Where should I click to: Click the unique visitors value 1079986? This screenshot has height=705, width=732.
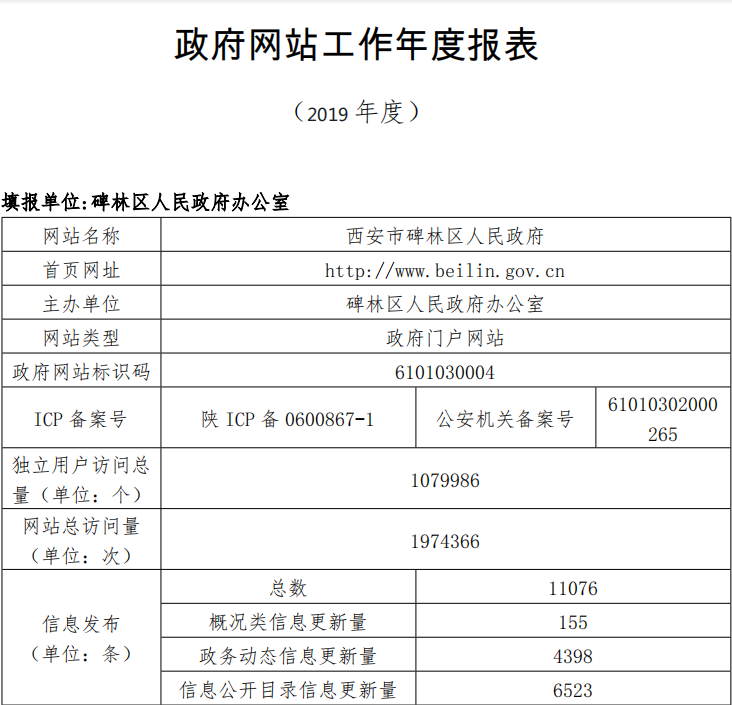(x=445, y=480)
